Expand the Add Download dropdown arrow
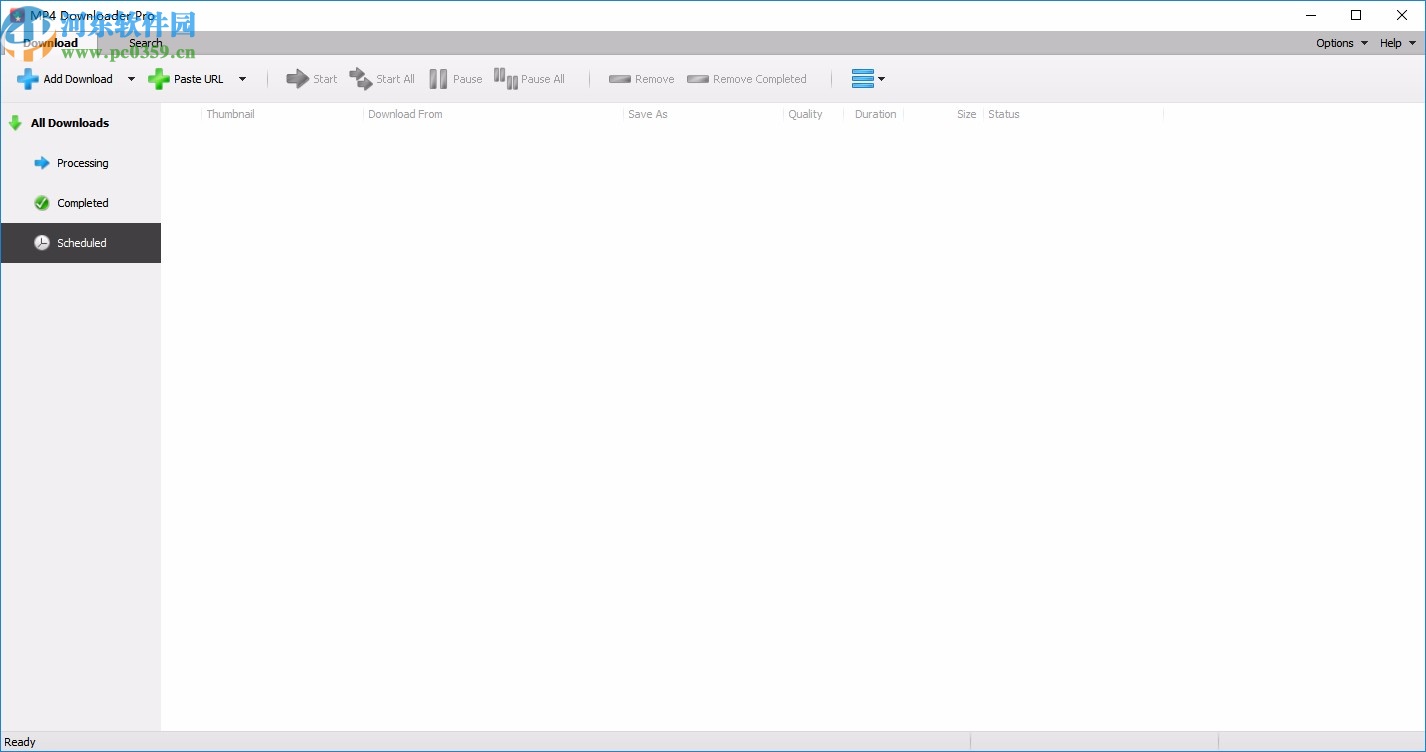Screen dimensions: 1426x752 click(x=131, y=78)
